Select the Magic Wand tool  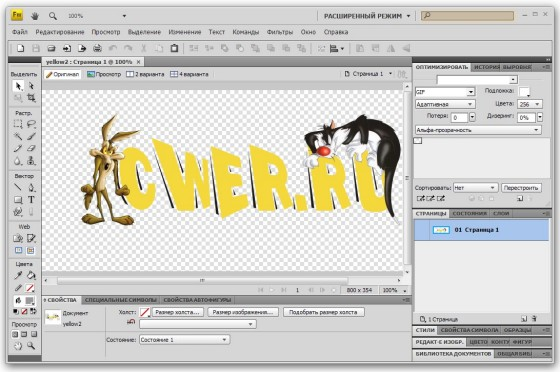pos(18,136)
